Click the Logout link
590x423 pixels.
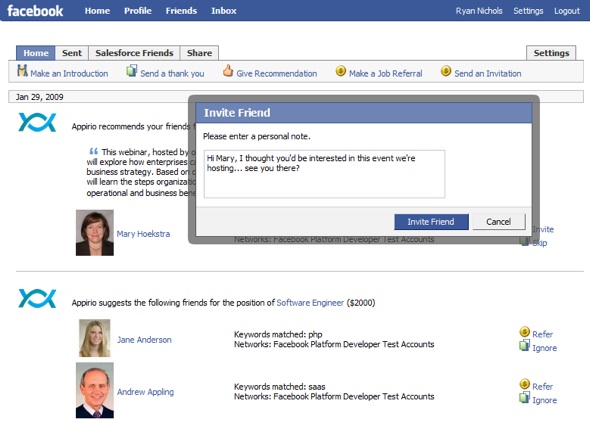point(567,11)
